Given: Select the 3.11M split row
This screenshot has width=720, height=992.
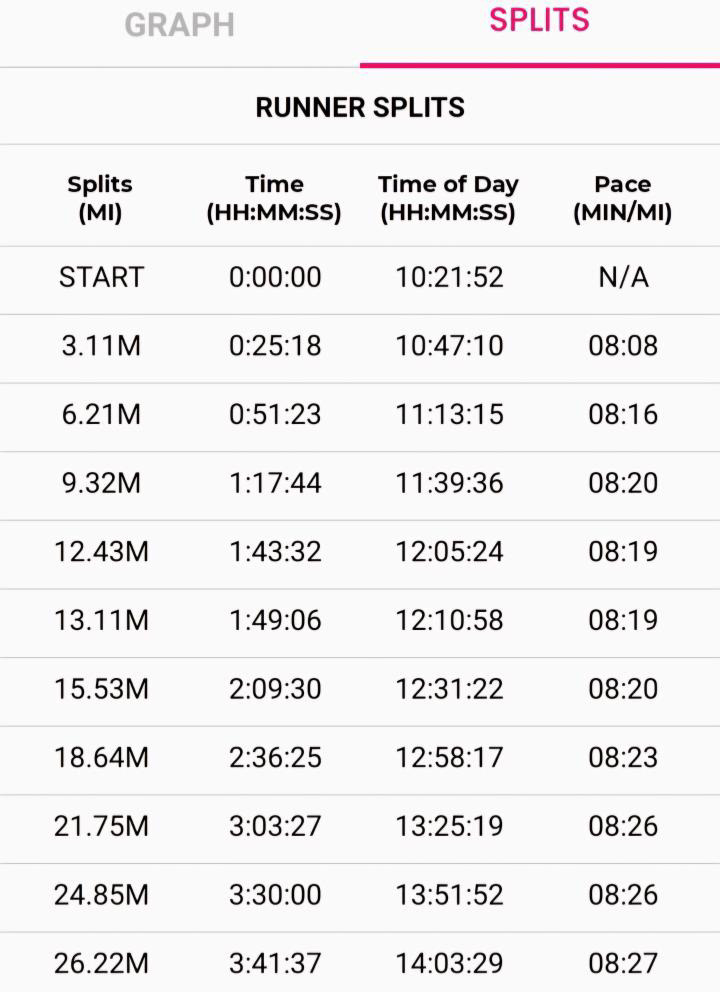Looking at the screenshot, I should point(360,347).
